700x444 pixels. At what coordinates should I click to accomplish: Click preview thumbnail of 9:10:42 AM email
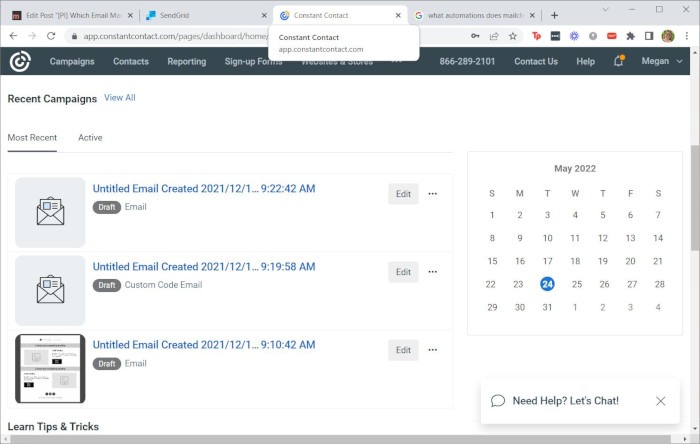coord(50,369)
